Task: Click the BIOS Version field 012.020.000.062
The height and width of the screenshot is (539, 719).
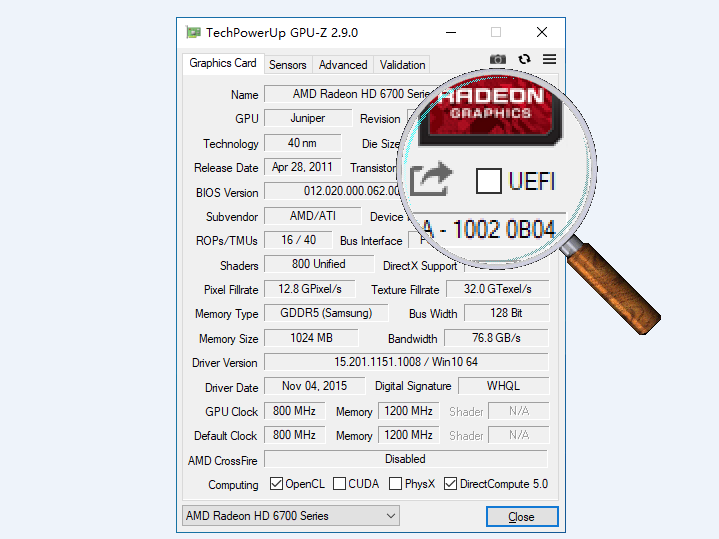Action: [x=334, y=191]
